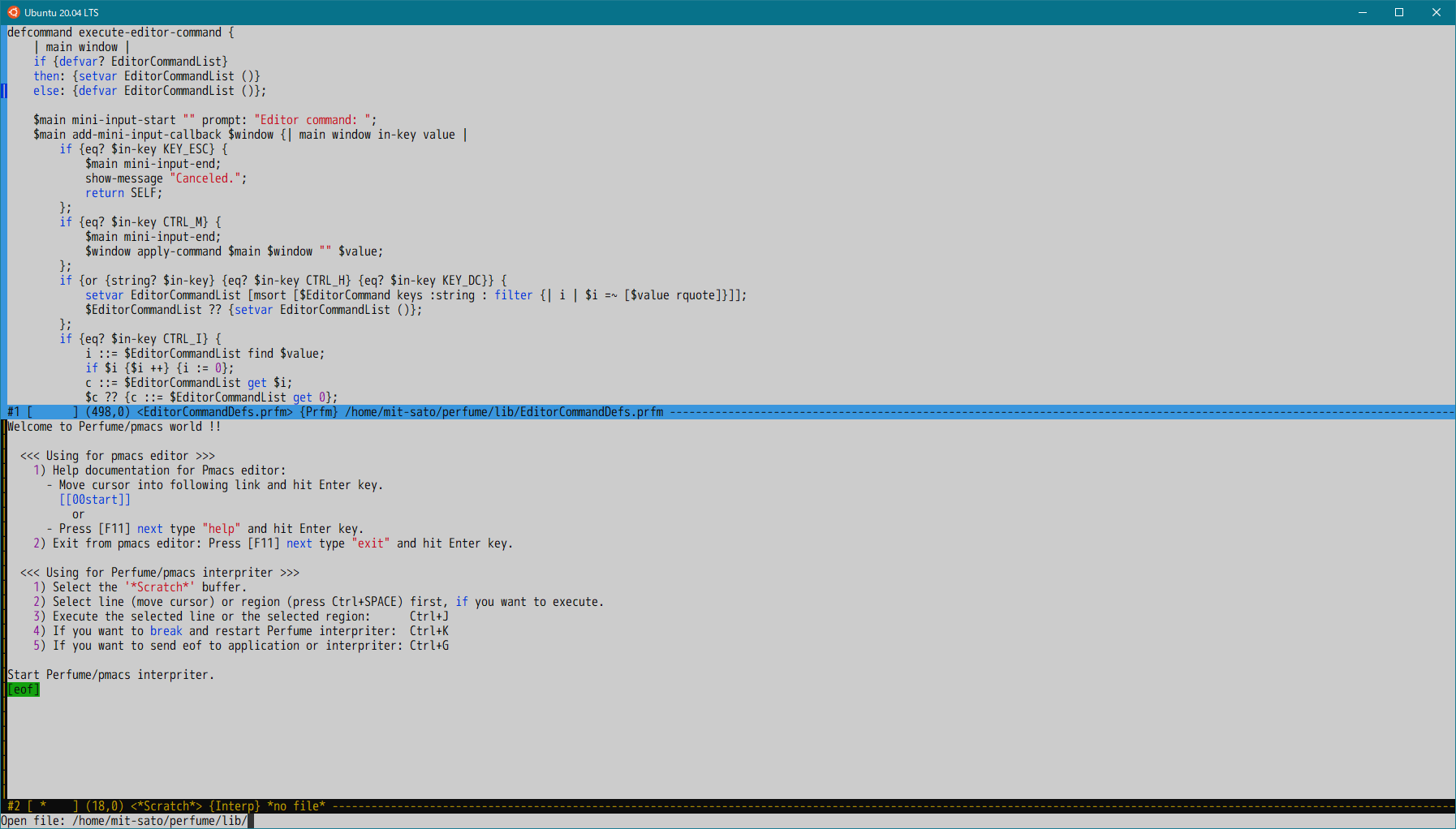Click '3) Execute the selected line' Ctrl+J line
The image size is (1456, 829).
tap(241, 616)
